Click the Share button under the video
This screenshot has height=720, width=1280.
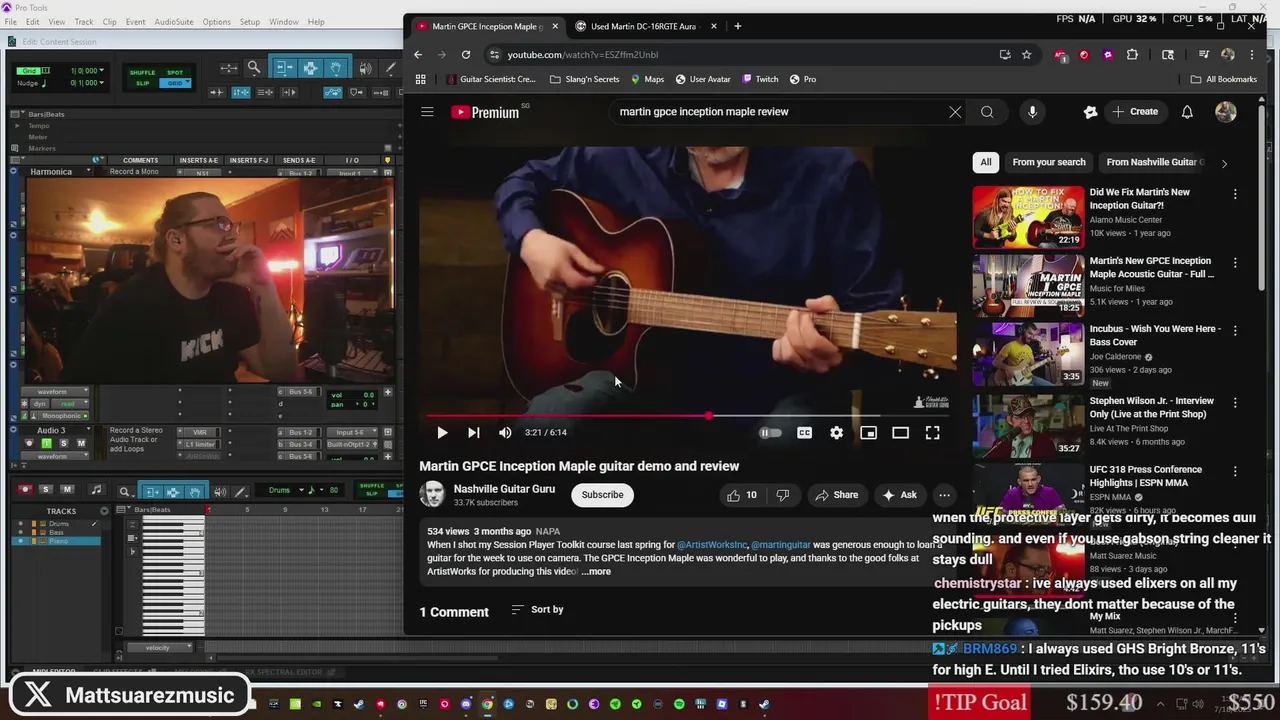click(837, 495)
